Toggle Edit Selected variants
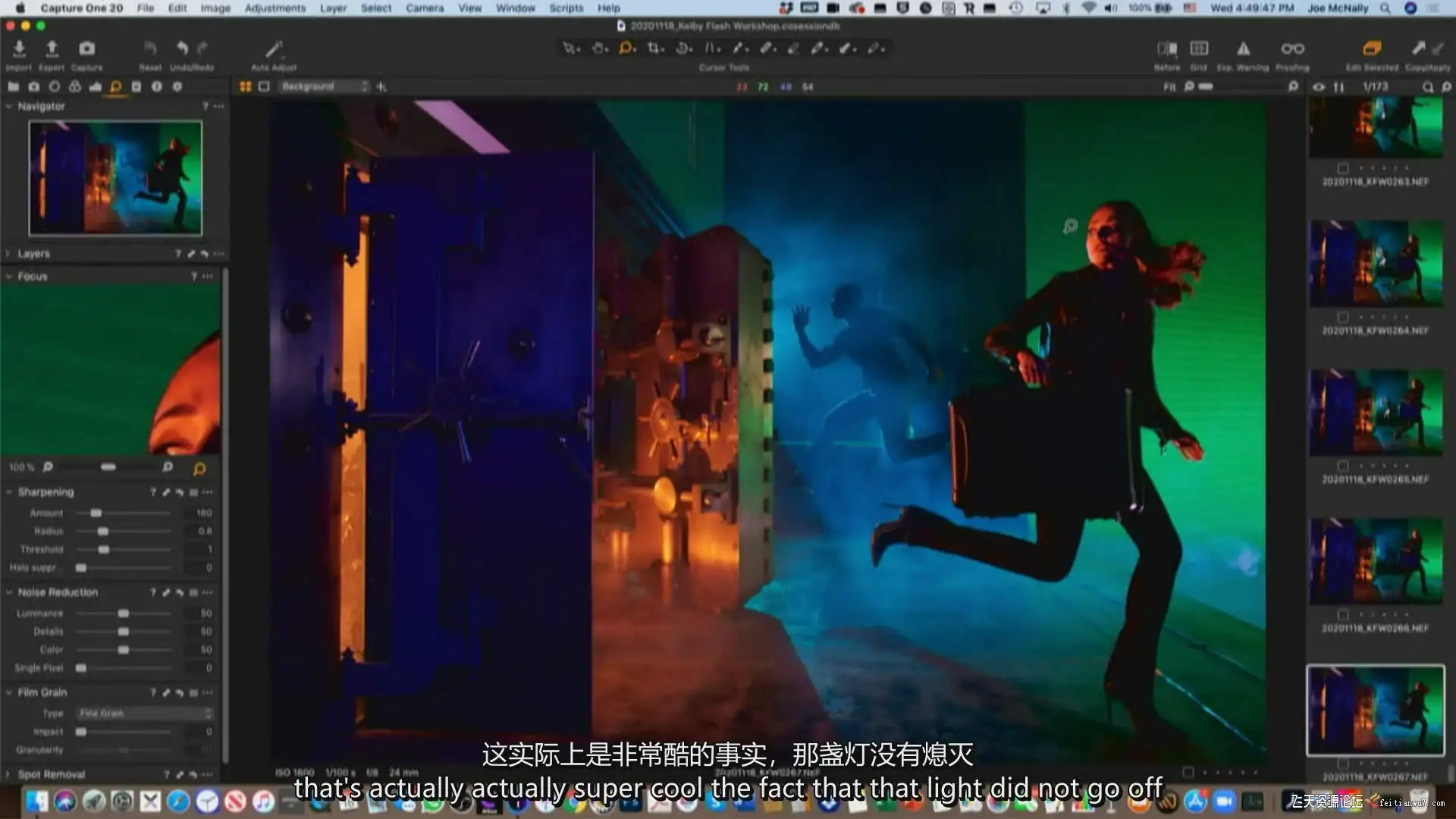This screenshot has height=819, width=1456. (1371, 49)
